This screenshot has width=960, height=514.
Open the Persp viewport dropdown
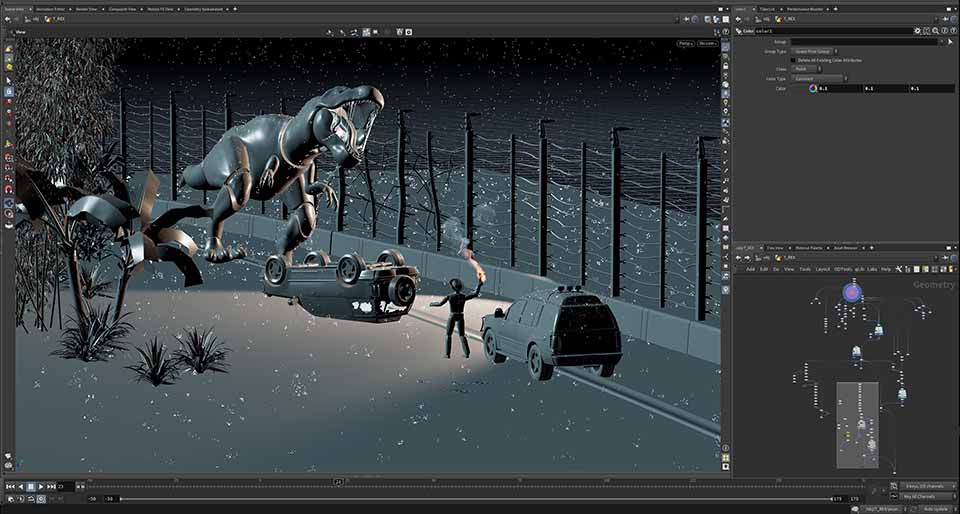[x=685, y=43]
